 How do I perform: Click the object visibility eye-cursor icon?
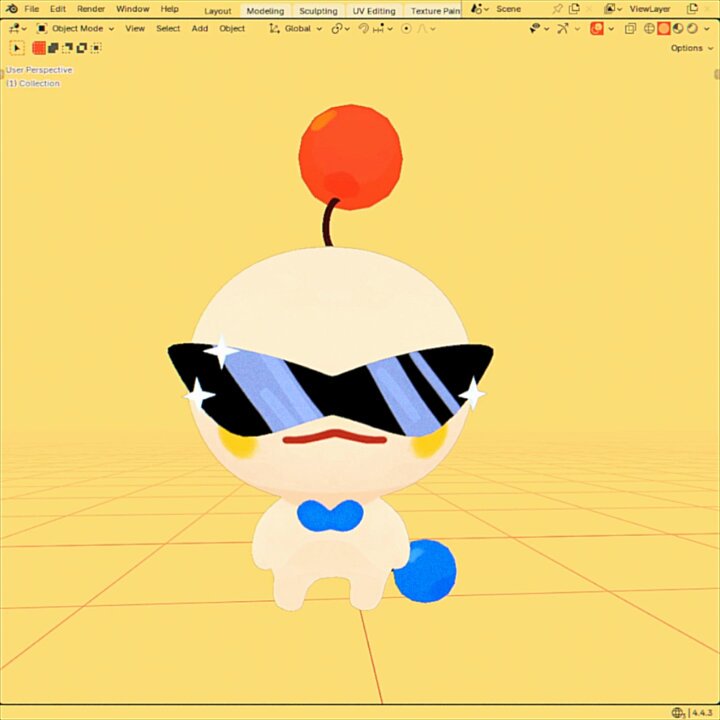pyautogui.click(x=534, y=28)
